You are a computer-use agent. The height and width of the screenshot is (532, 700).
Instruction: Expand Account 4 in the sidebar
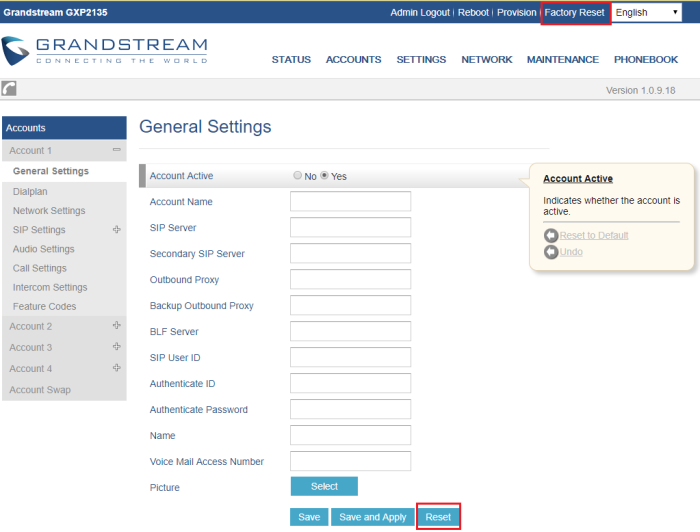click(x=117, y=368)
